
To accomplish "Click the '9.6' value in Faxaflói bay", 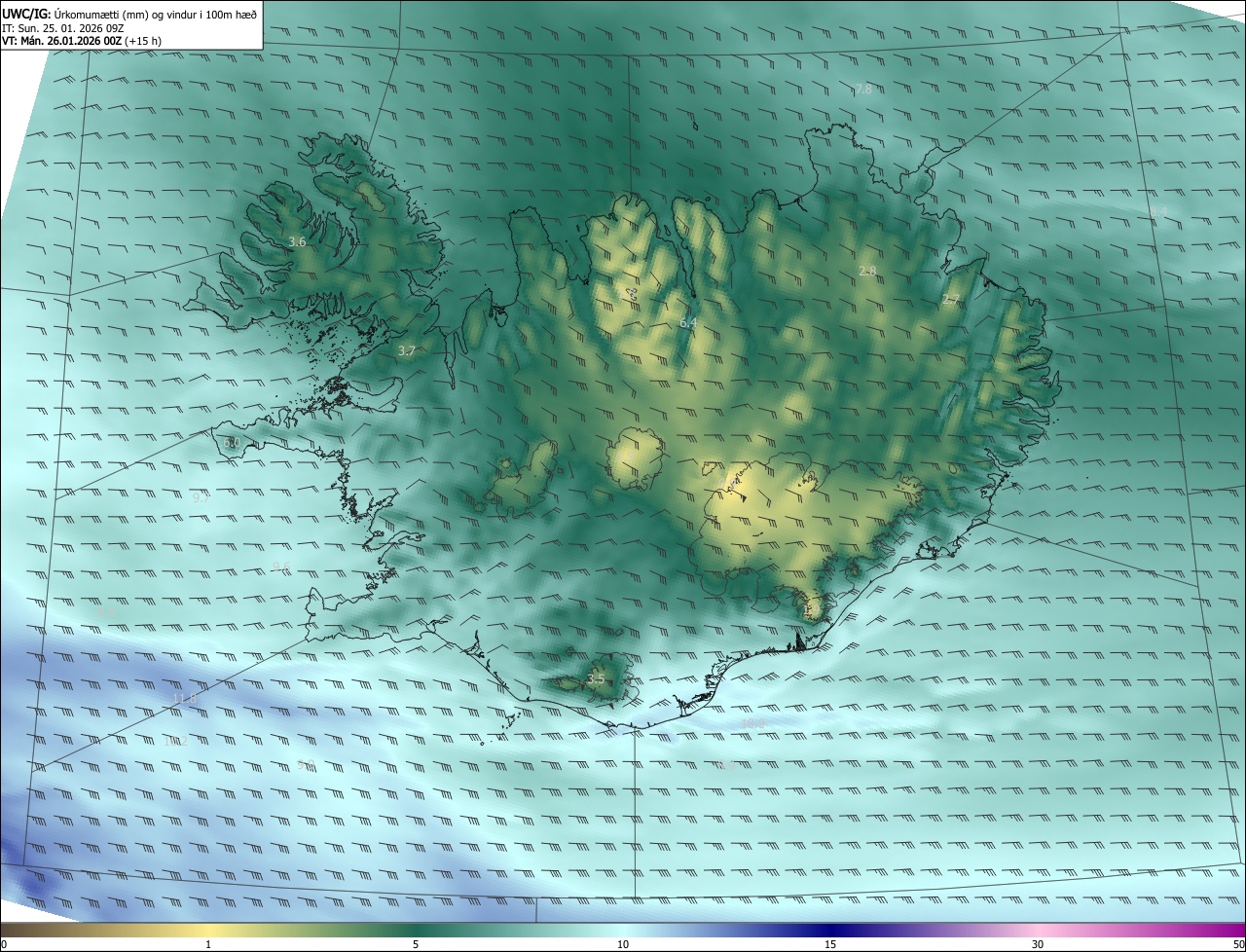I will (281, 567).
